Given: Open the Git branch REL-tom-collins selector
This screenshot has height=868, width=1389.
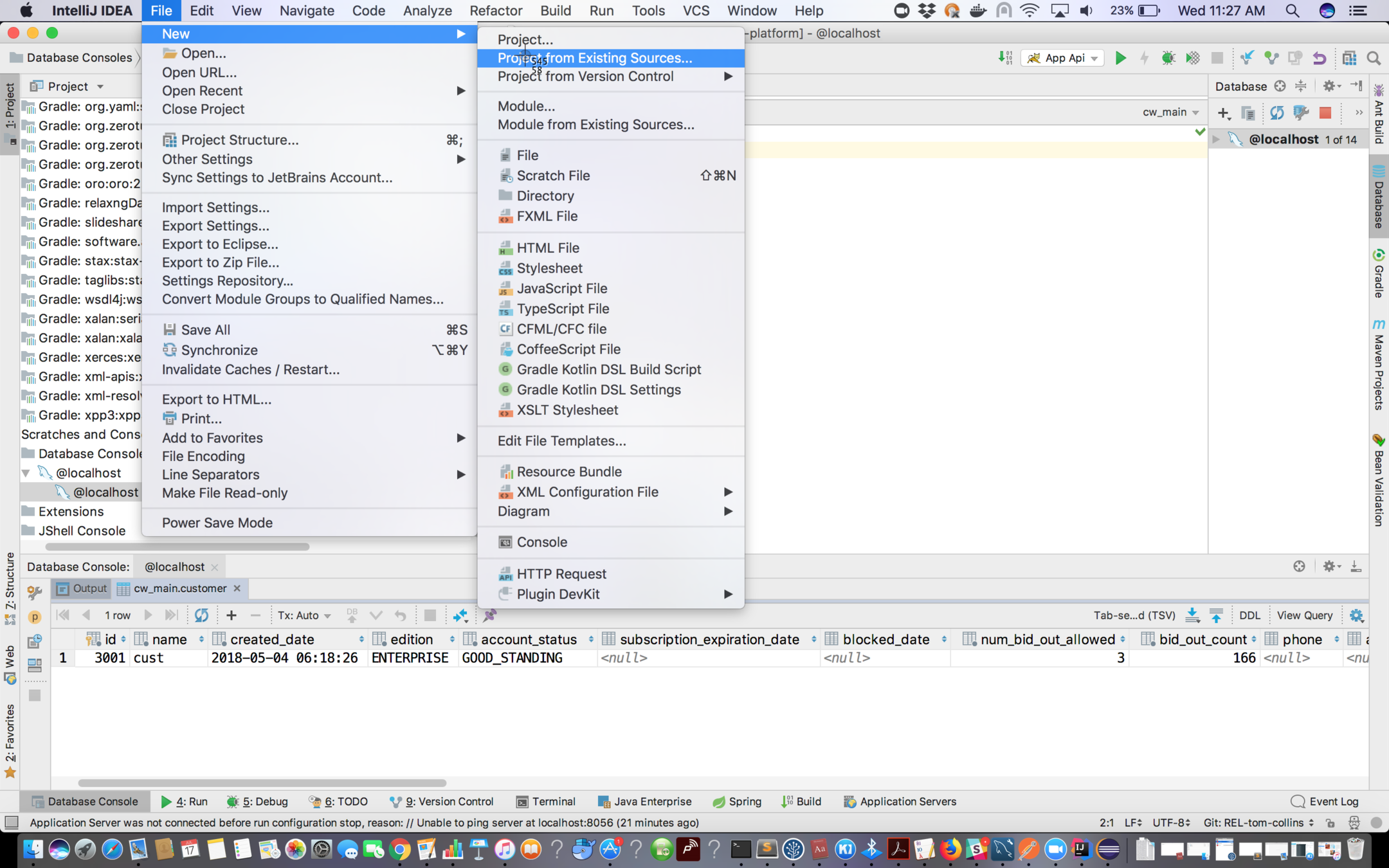Looking at the screenshot, I should coord(1258,822).
